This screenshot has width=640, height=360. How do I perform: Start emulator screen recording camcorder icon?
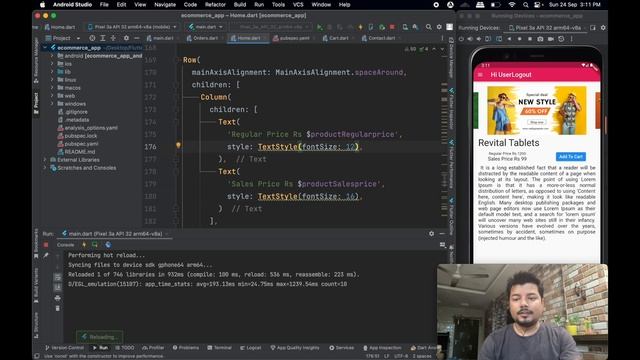[551, 39]
